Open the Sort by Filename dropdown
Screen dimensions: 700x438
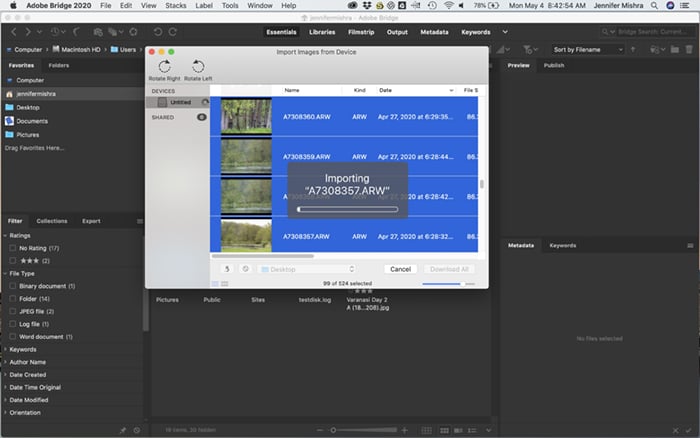[x=587, y=50]
